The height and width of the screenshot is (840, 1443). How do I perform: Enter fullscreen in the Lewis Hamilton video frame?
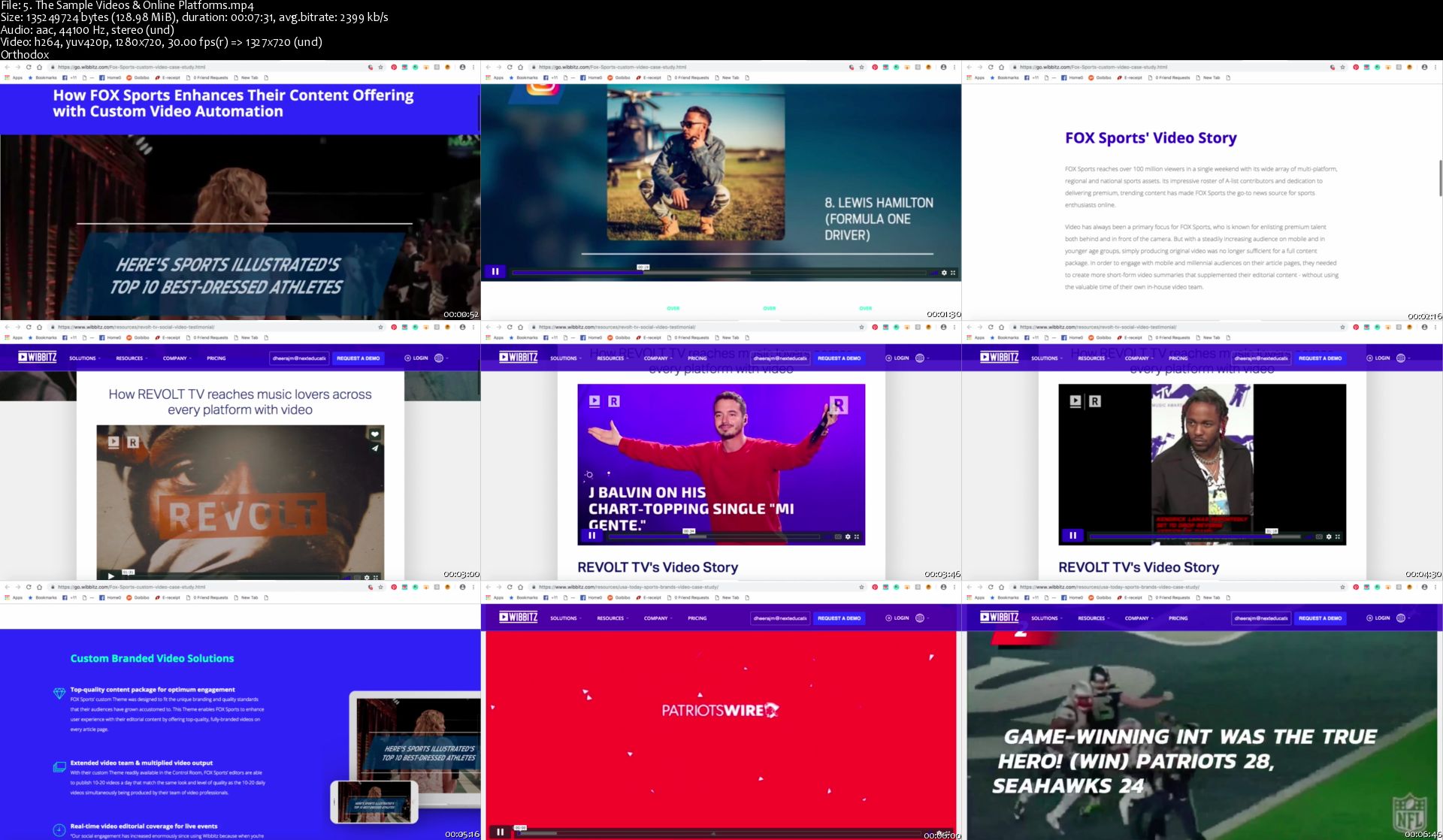[953, 273]
